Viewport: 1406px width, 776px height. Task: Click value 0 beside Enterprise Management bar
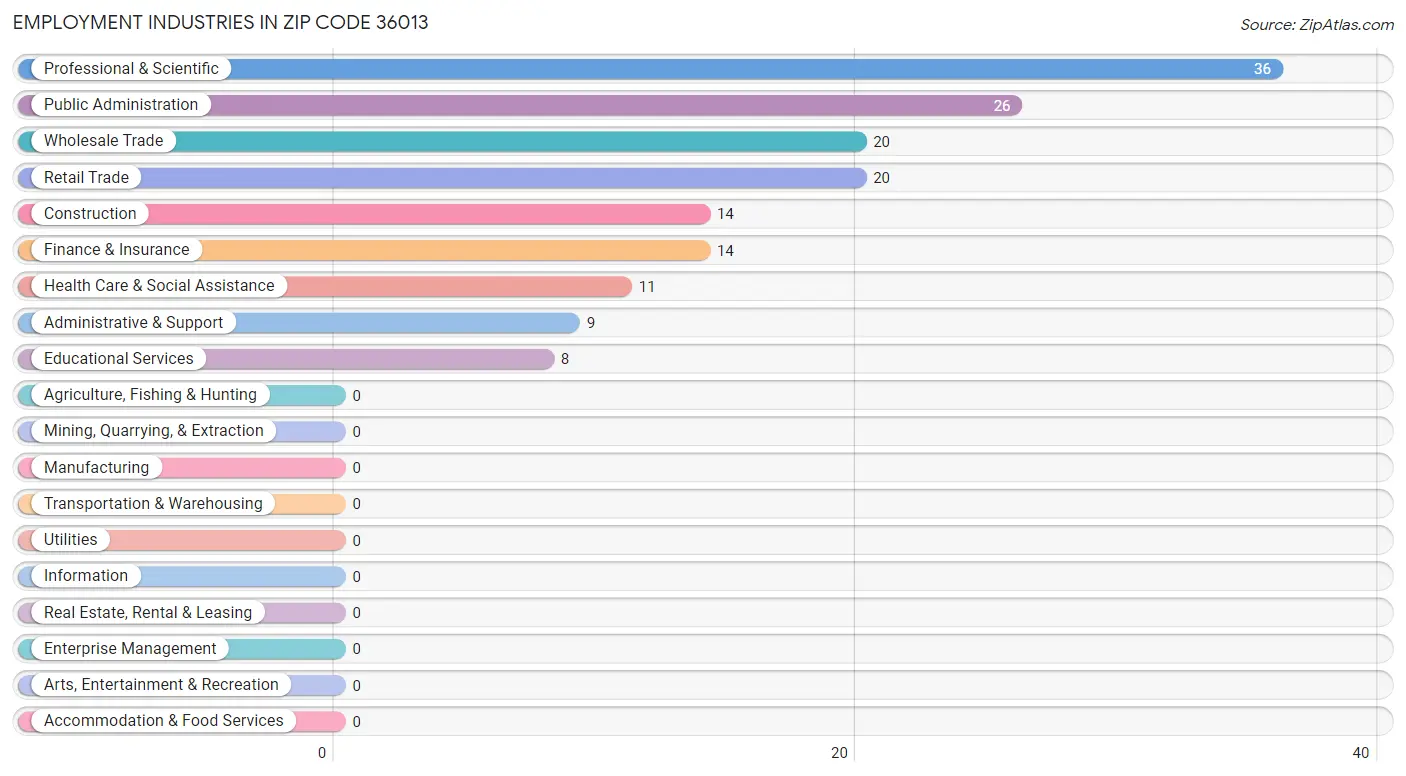[356, 649]
